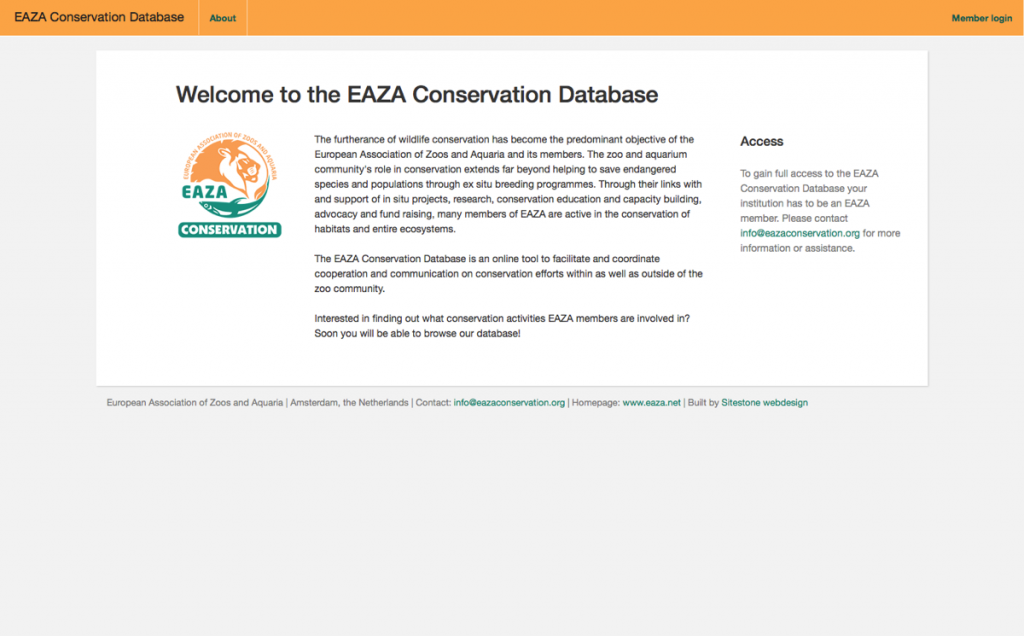1024x636 pixels.
Task: Click the paragraph starting "The furtherance of wildlife"
Action: tap(508, 184)
